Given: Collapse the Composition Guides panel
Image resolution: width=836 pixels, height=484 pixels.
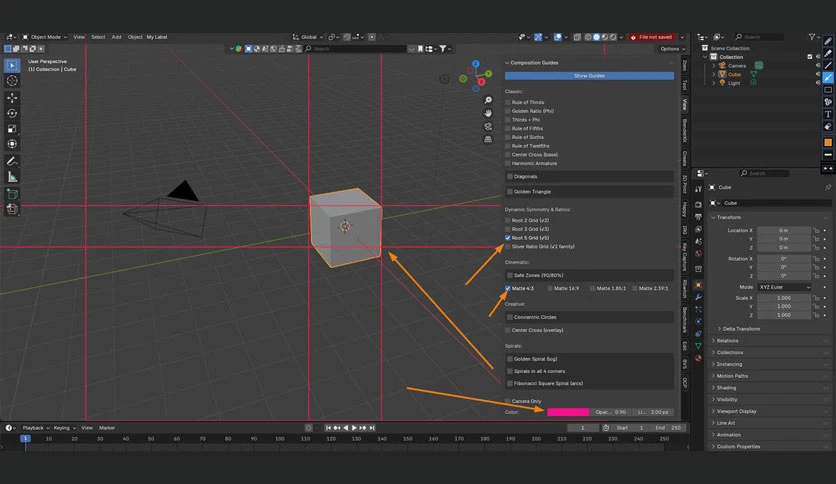Looking at the screenshot, I should coord(507,63).
